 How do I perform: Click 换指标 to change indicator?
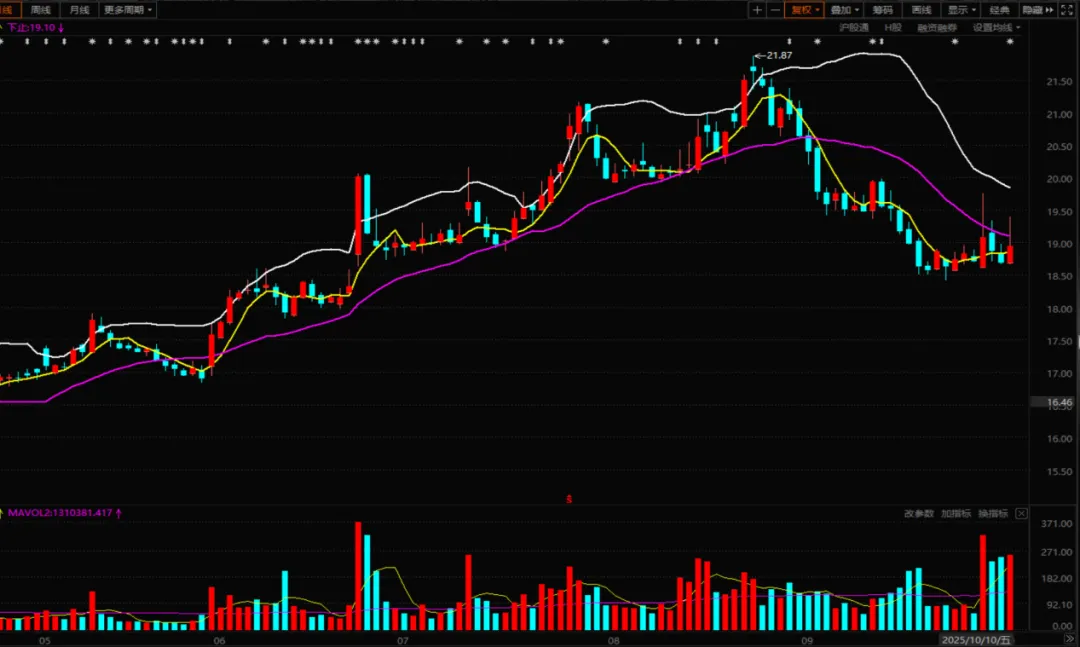click(993, 513)
